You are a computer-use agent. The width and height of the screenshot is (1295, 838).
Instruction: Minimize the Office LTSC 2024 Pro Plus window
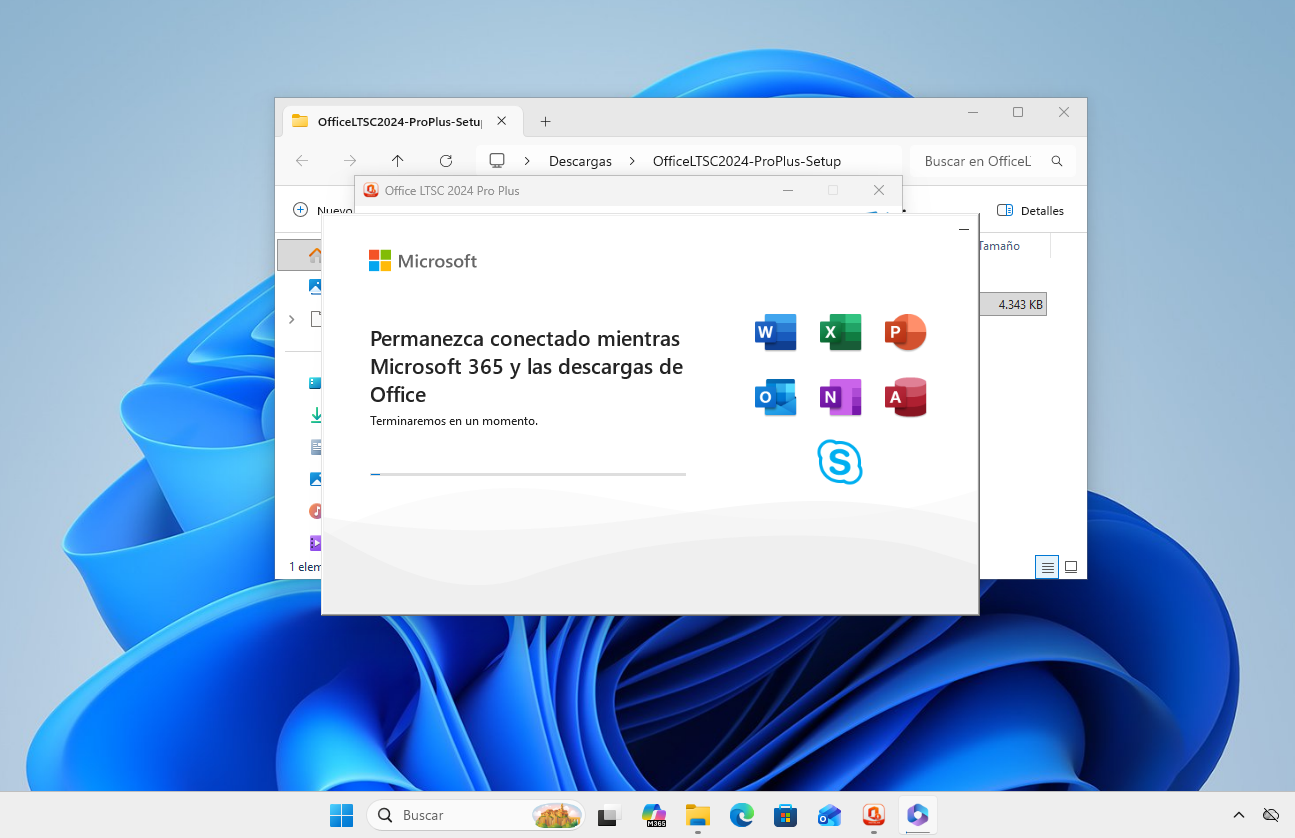pyautogui.click(x=788, y=190)
